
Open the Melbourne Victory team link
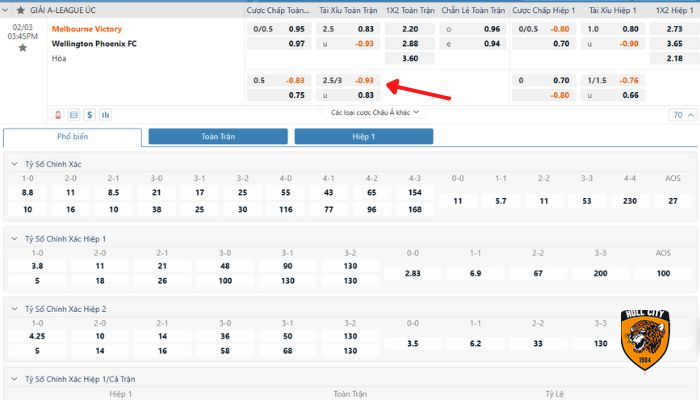coord(86,29)
